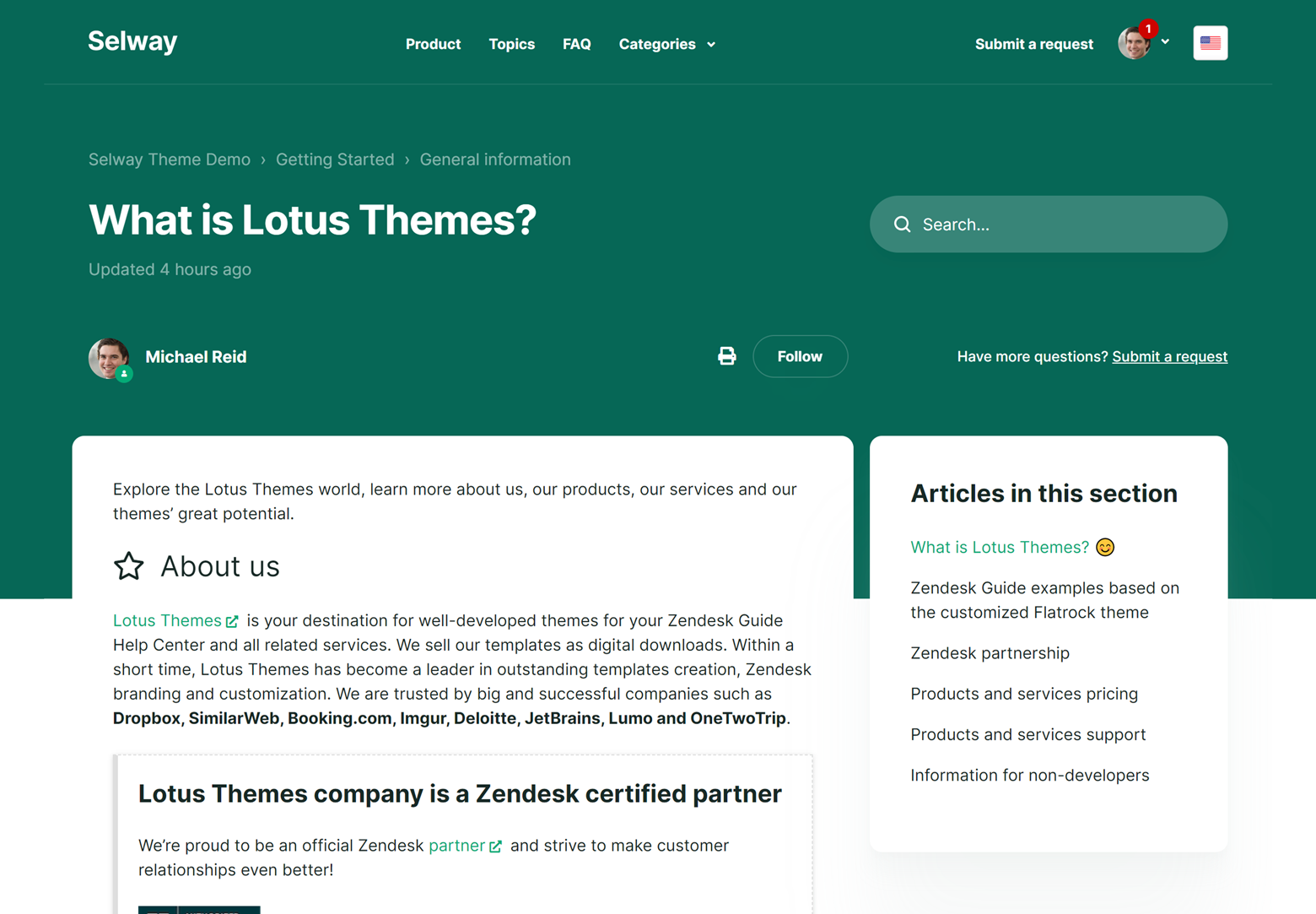Open the user avatar in header
Viewport: 1316px width, 914px height.
tap(1134, 43)
